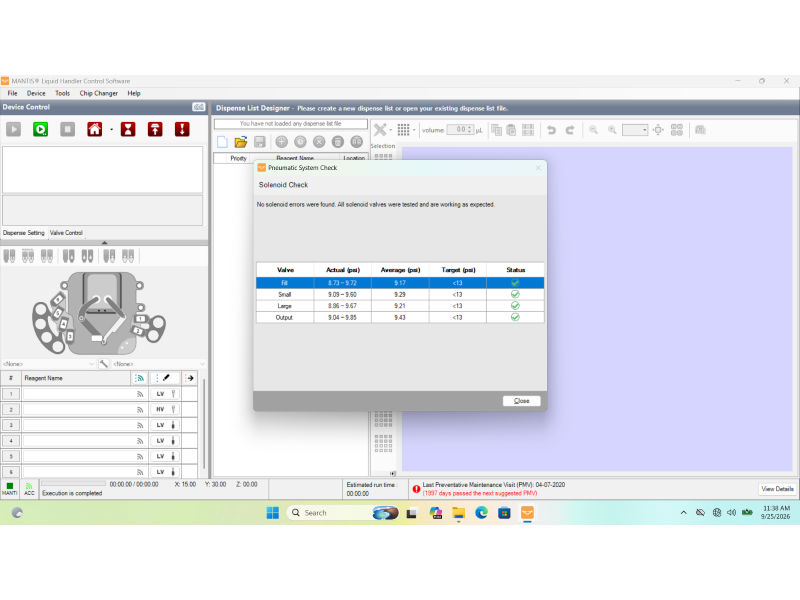The width and height of the screenshot is (800, 600).
Task: Open Windows Start menu
Action: pyautogui.click(x=272, y=513)
